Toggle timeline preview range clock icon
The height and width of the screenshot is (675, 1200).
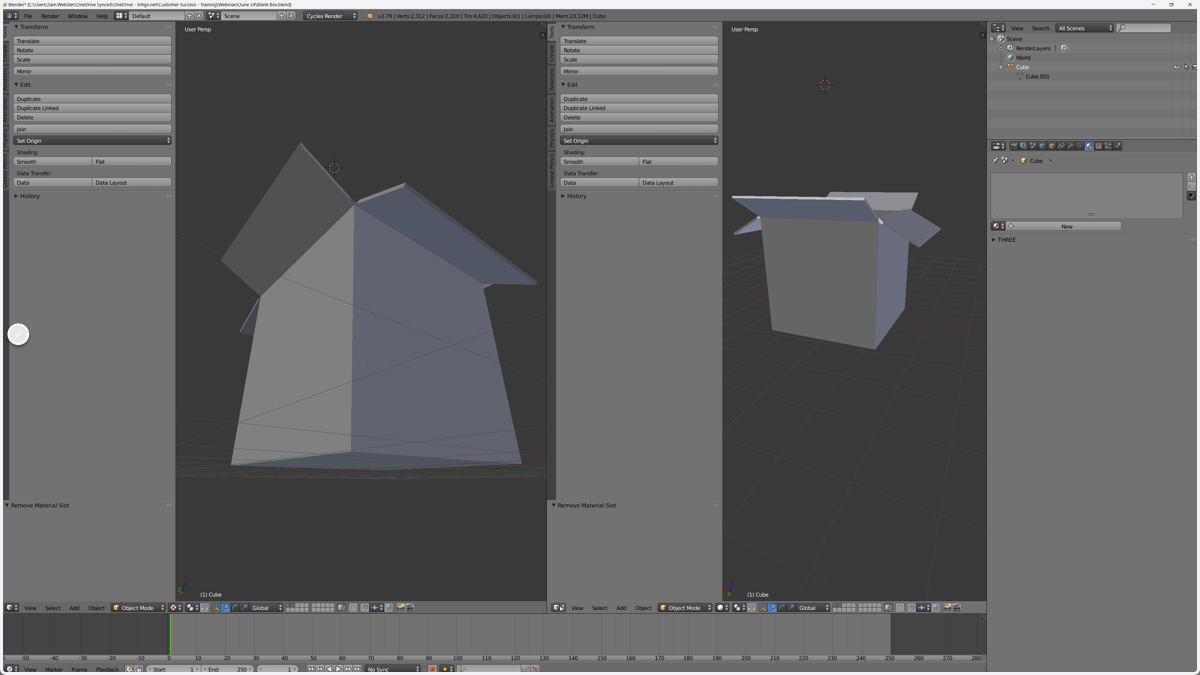(129, 669)
